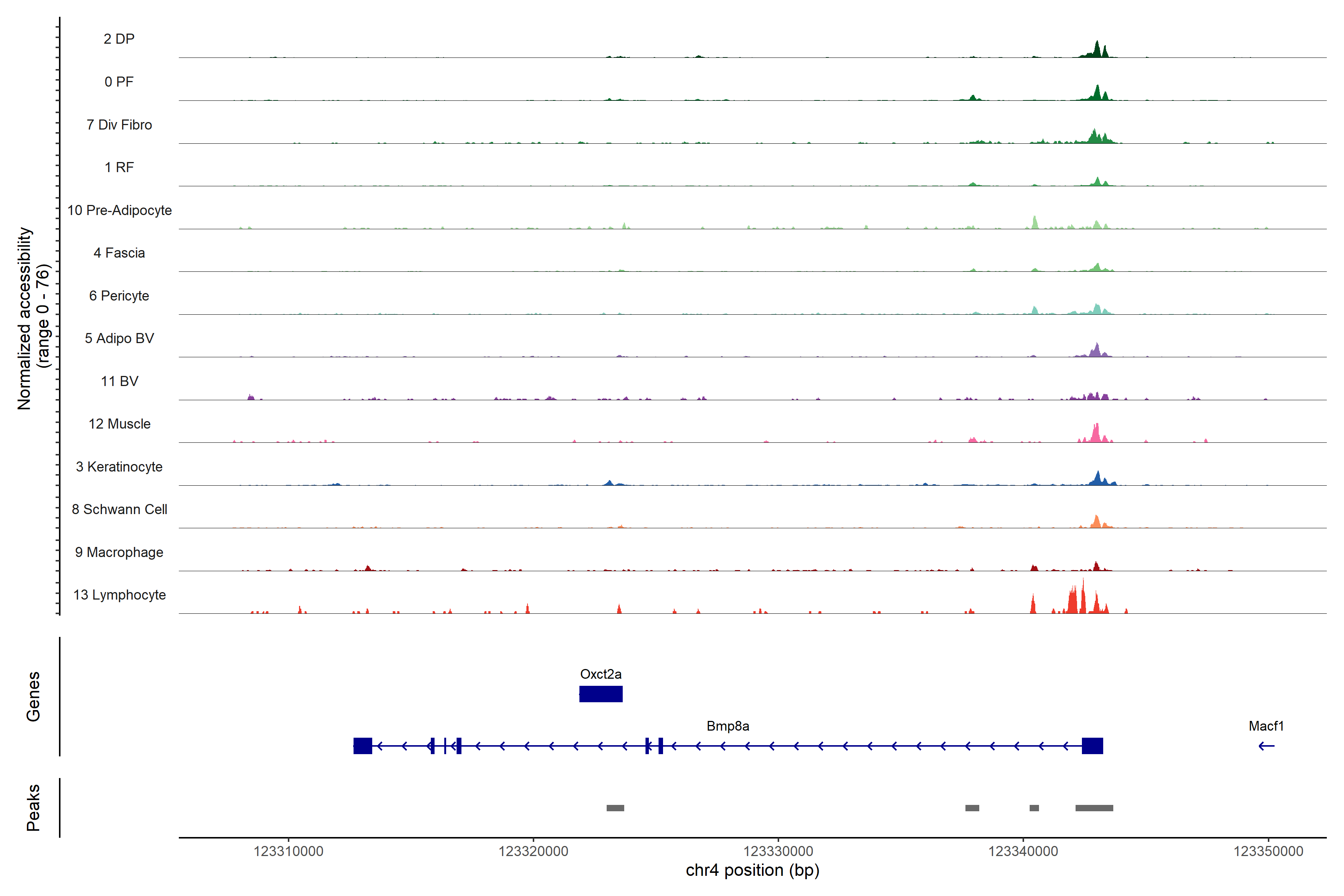1344x896 pixels.
Task: Select the 2 DP track label
Action: click(119, 39)
